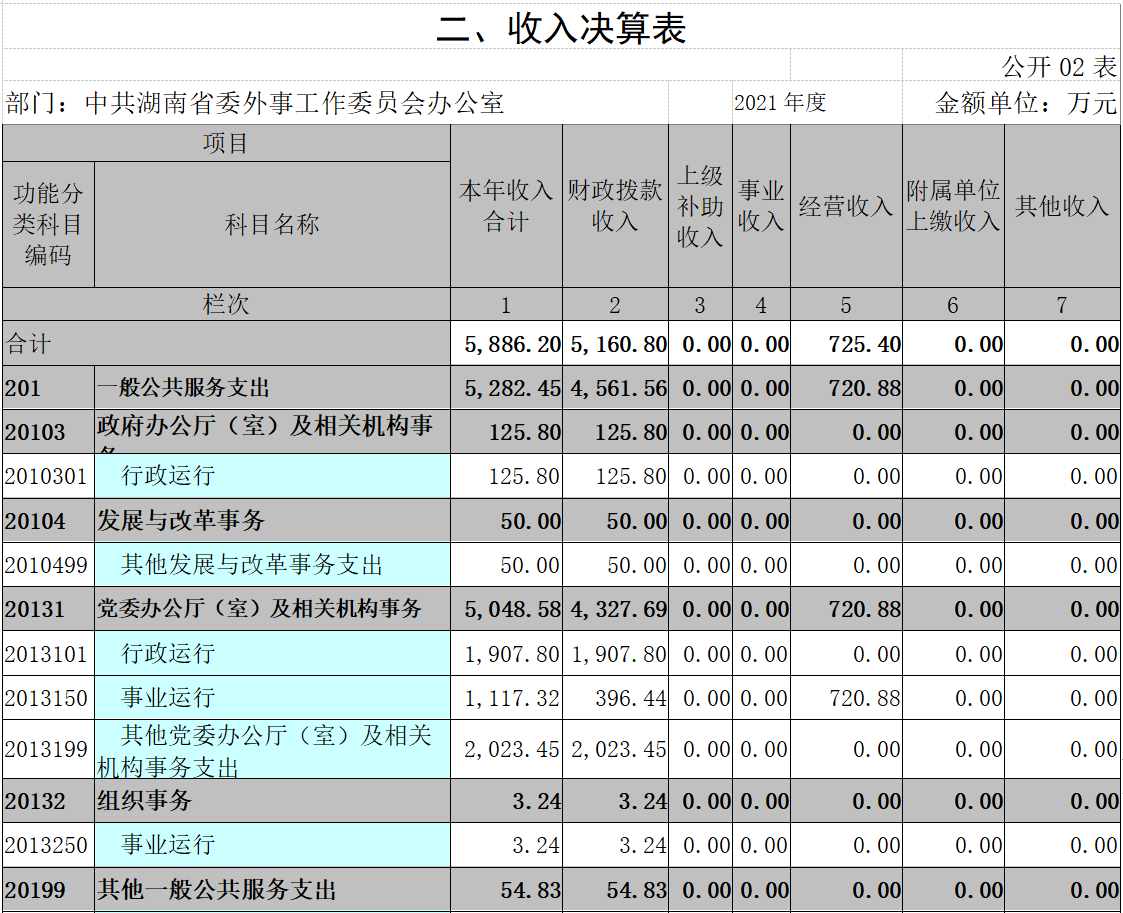
Task: Select the 组织事务 cell
Action: click(x=272, y=801)
